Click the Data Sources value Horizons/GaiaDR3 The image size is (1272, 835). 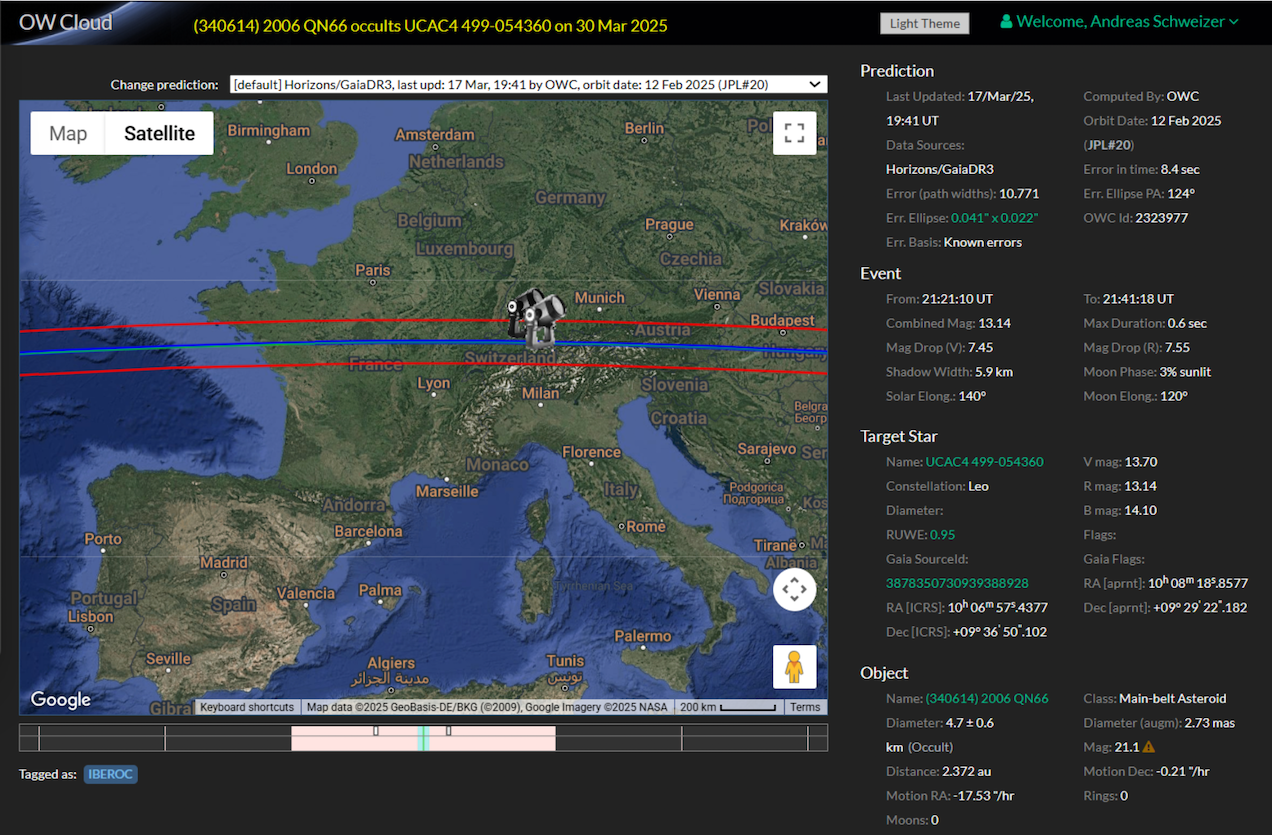point(940,169)
